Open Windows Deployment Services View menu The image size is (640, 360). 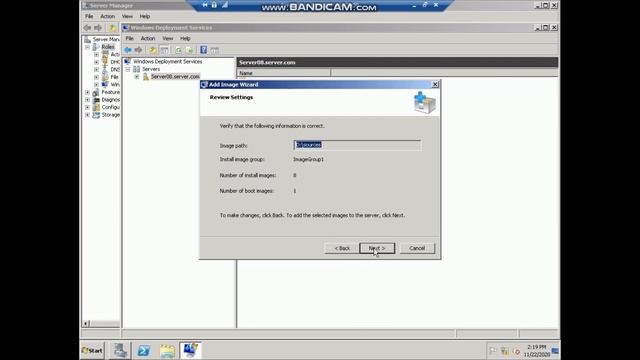pyautogui.click(x=168, y=38)
